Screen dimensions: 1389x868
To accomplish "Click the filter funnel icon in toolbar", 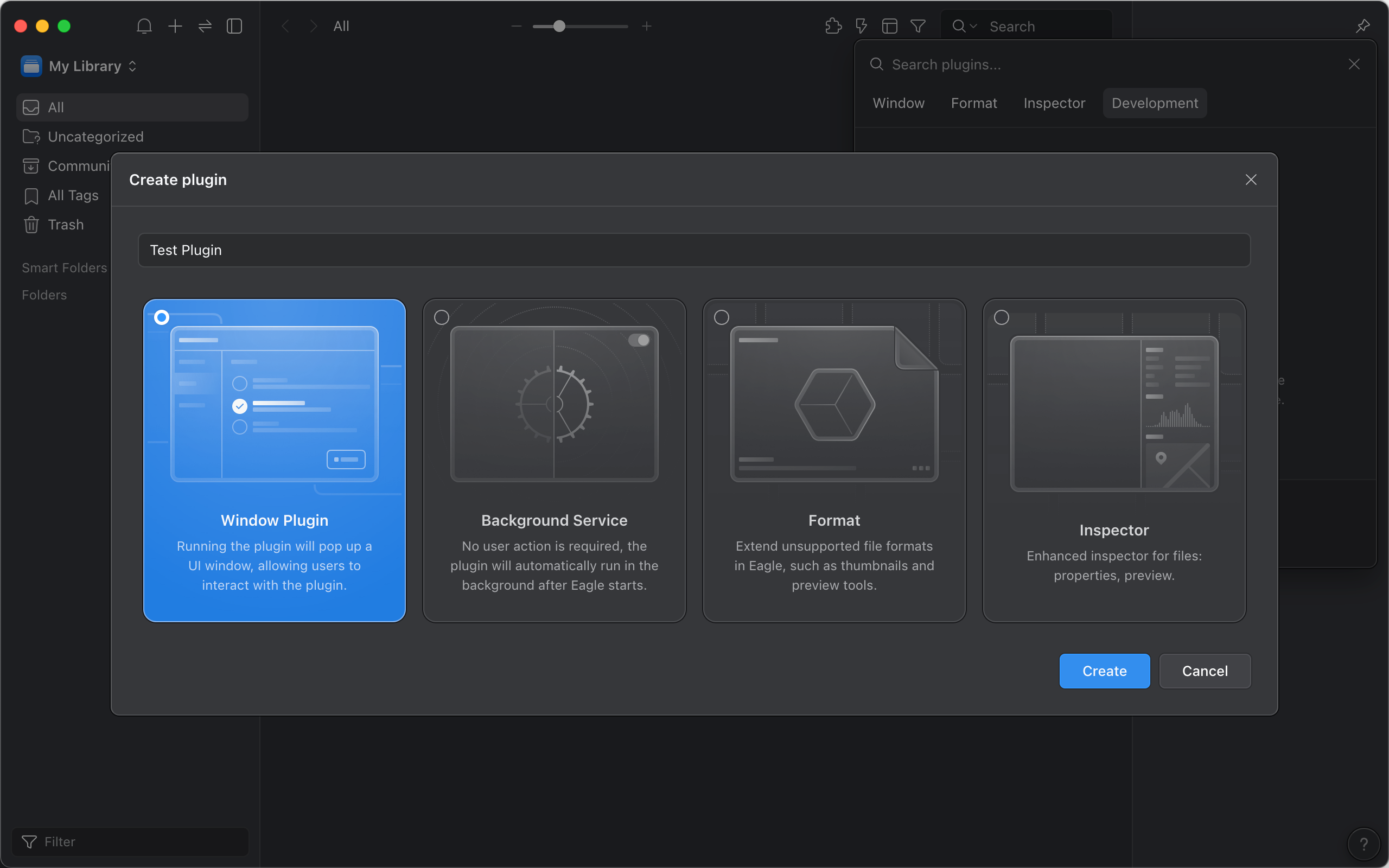I will coord(918,27).
